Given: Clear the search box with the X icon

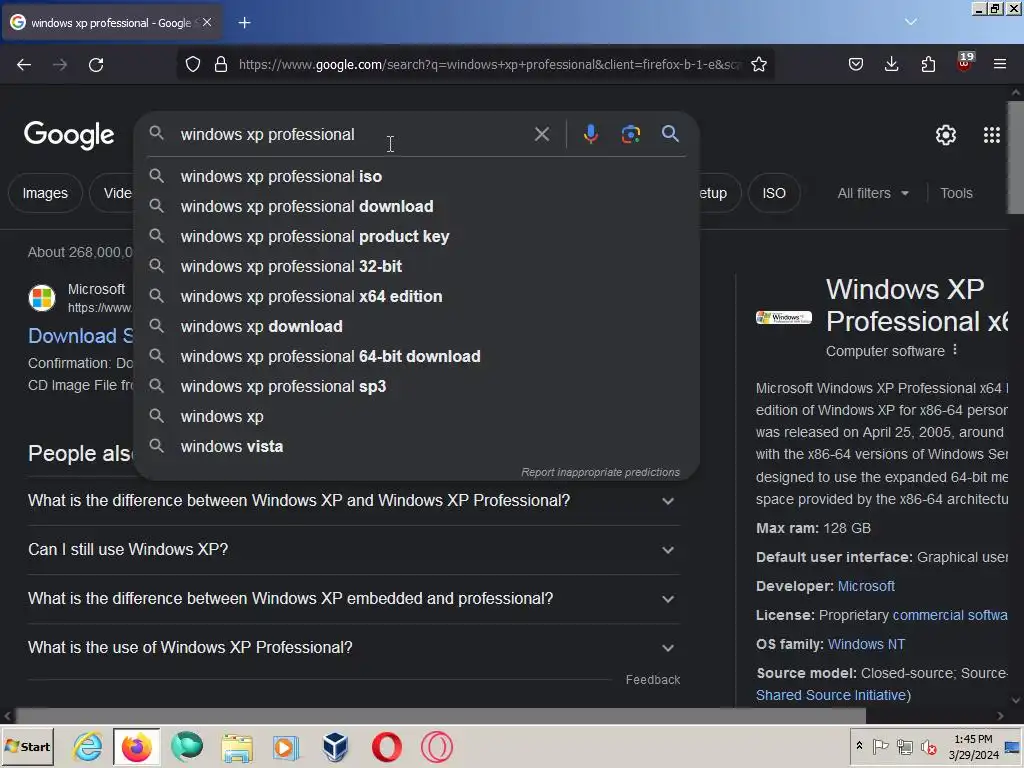Looking at the screenshot, I should coord(541,135).
